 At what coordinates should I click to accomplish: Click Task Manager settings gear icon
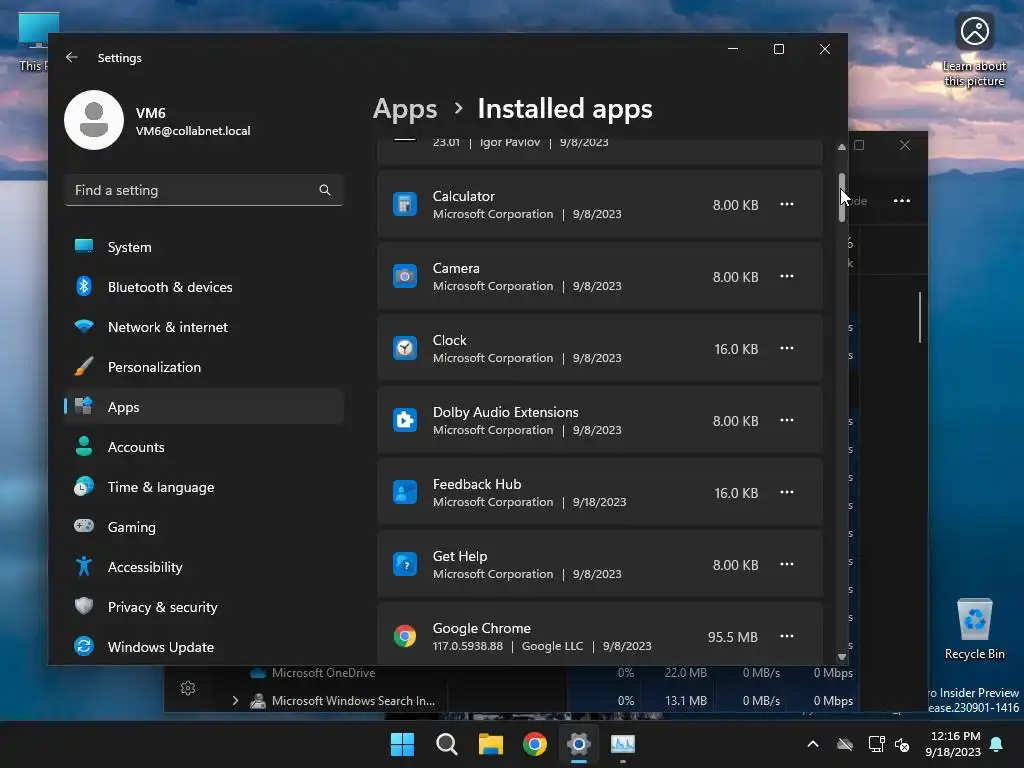tap(188, 688)
